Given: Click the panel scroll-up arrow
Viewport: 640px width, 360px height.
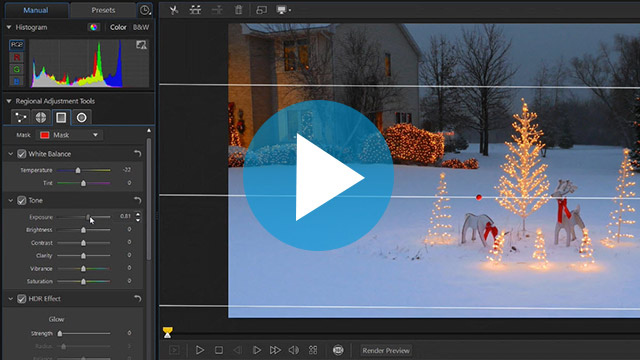Looking at the screenshot, I should click(149, 131).
